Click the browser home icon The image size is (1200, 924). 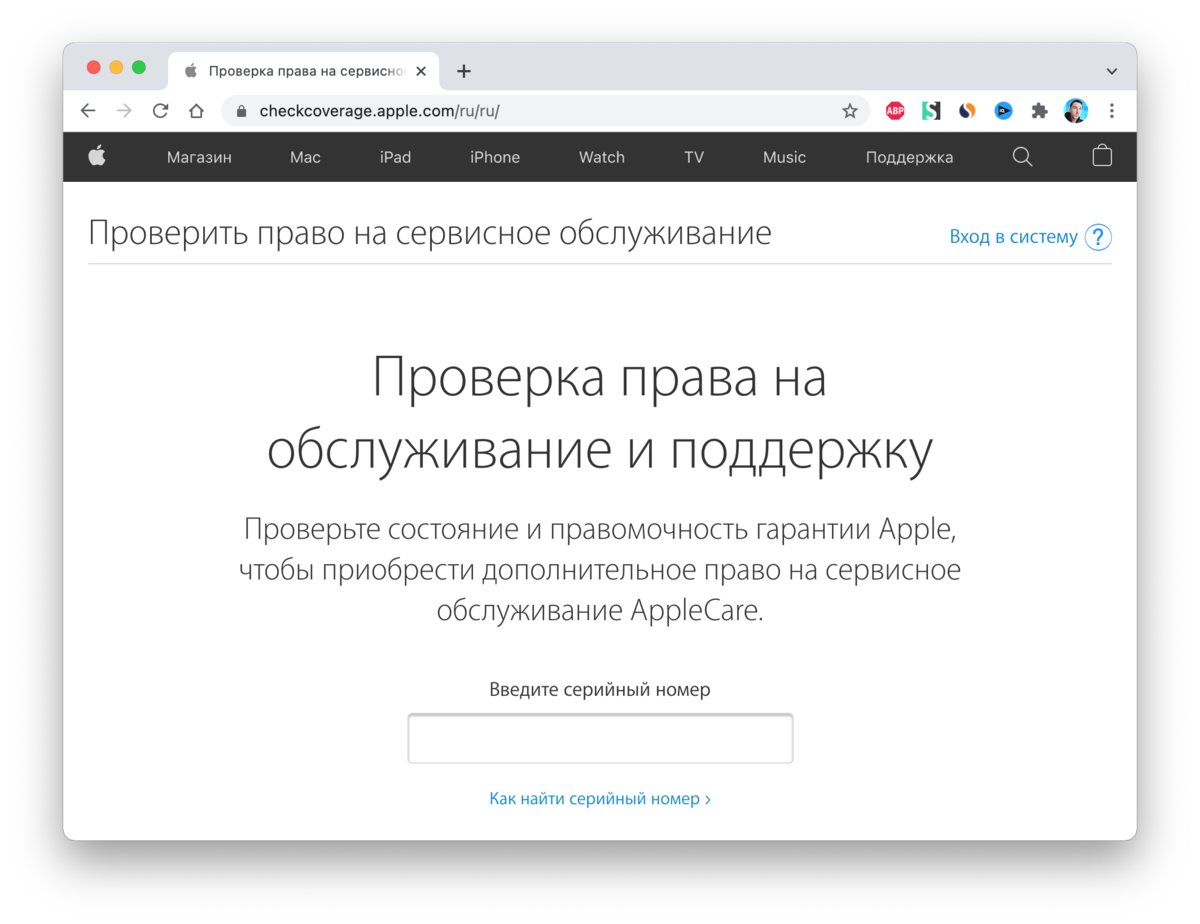coord(196,111)
